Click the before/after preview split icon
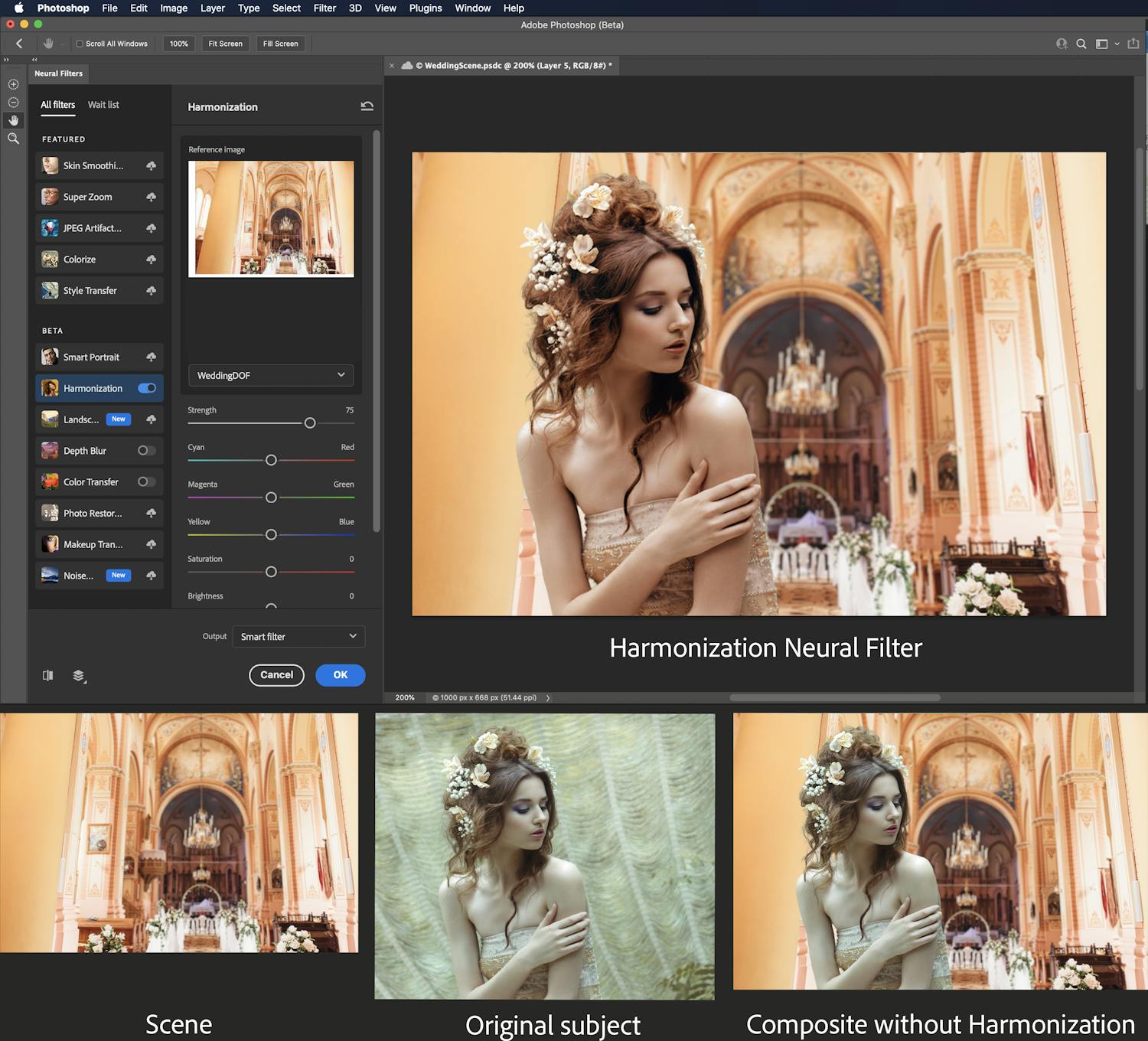 47,675
